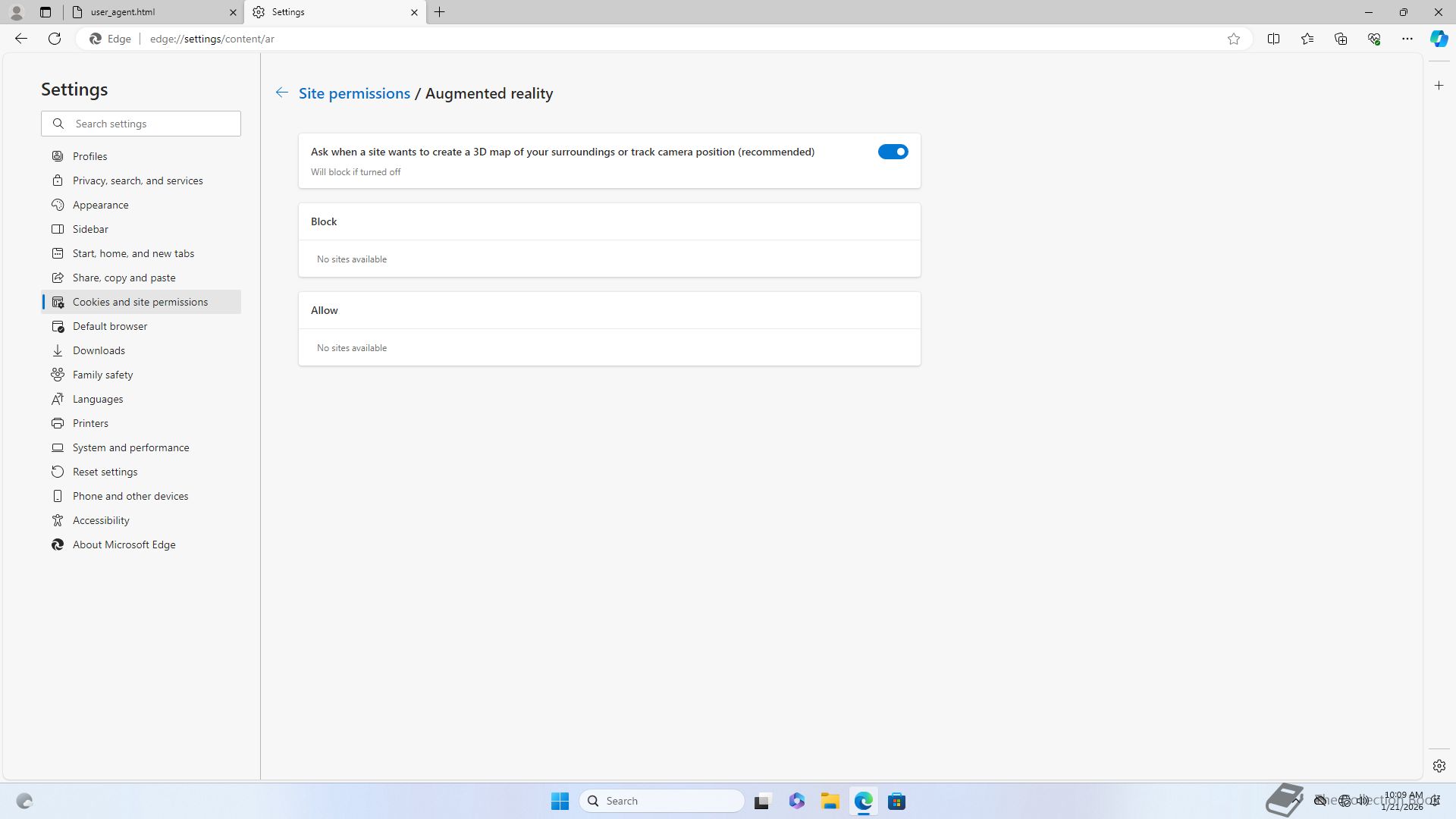Open a new tab
This screenshot has width=1456, height=819.
(440, 12)
